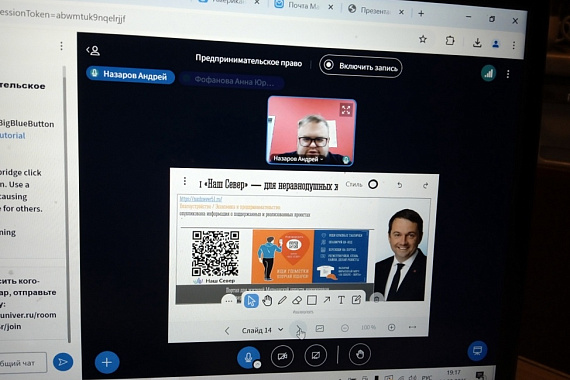The image size is (570, 380).
Task: Click the nashsever51.ru link on slide
Action: 201,199
